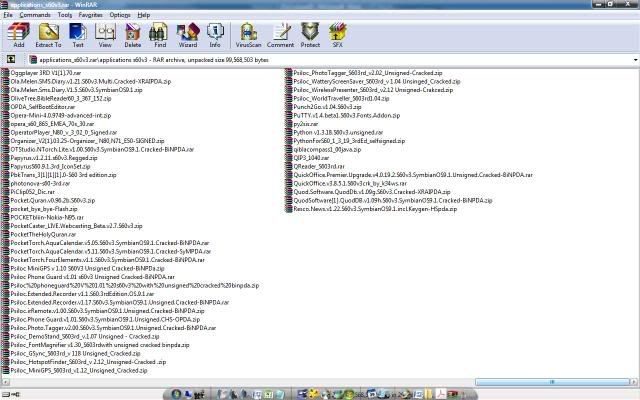Open the Help menu
640x400 pixels.
pos(144,15)
